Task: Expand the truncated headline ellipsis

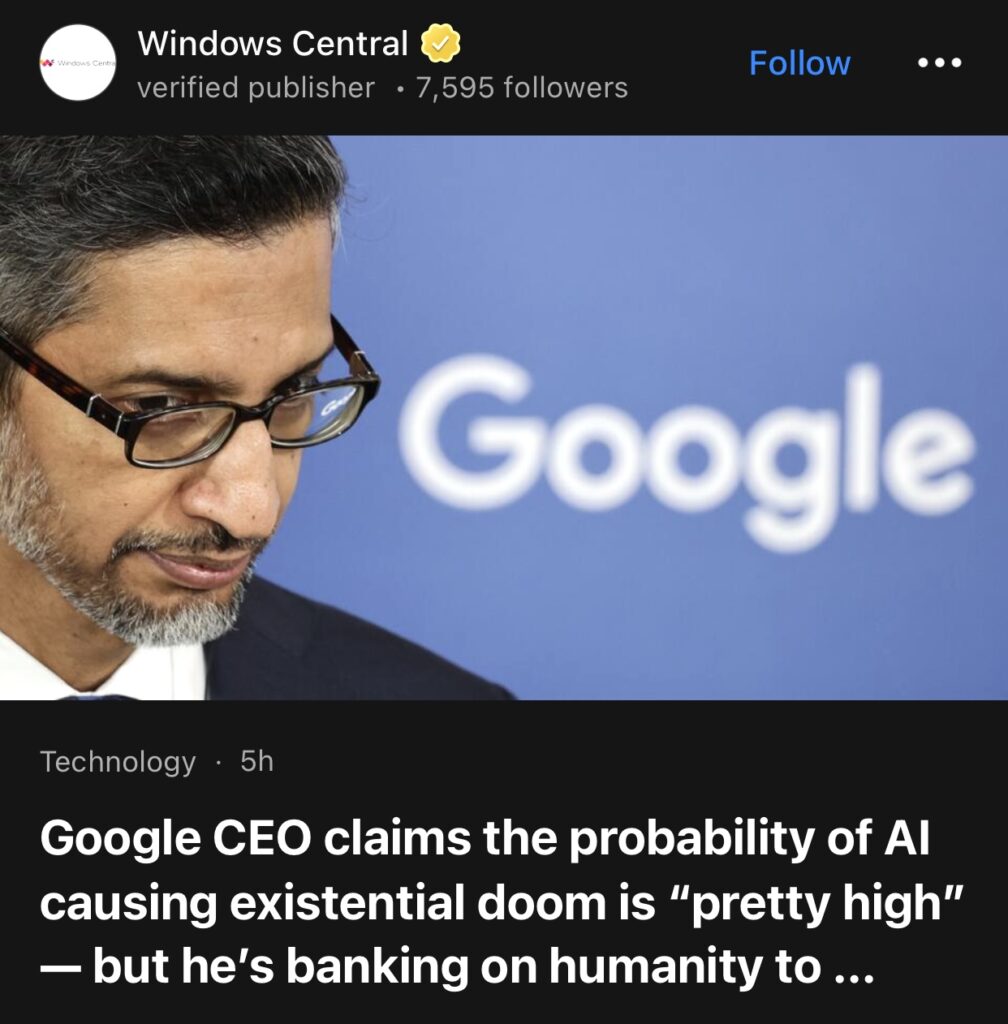Action: (x=854, y=967)
